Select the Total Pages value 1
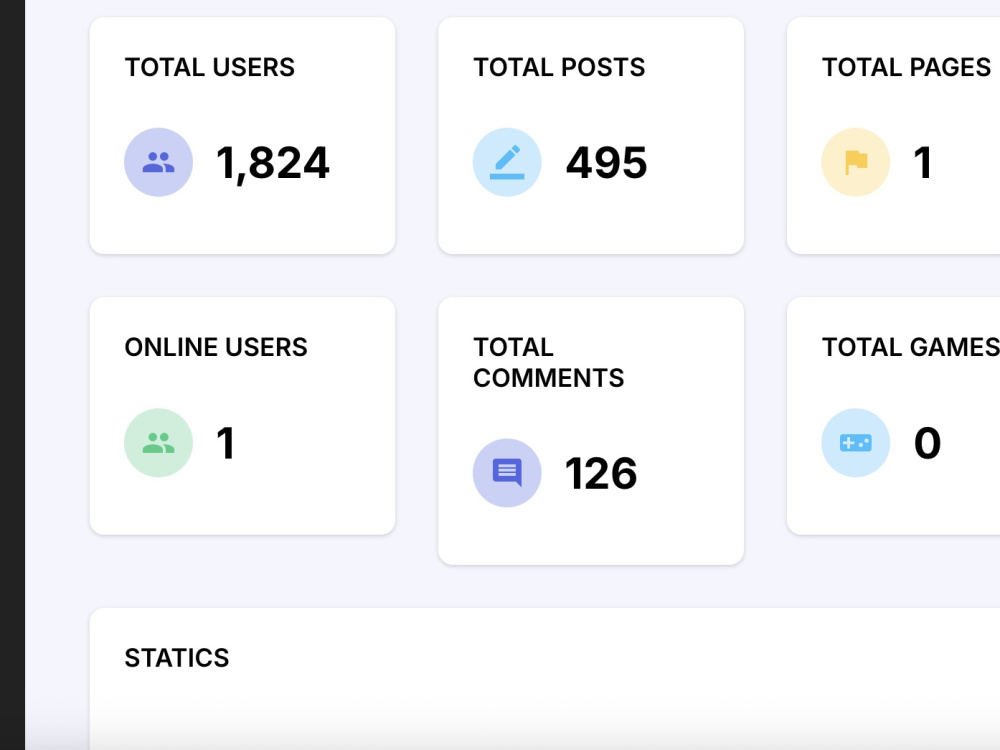This screenshot has width=1000, height=750. click(923, 163)
